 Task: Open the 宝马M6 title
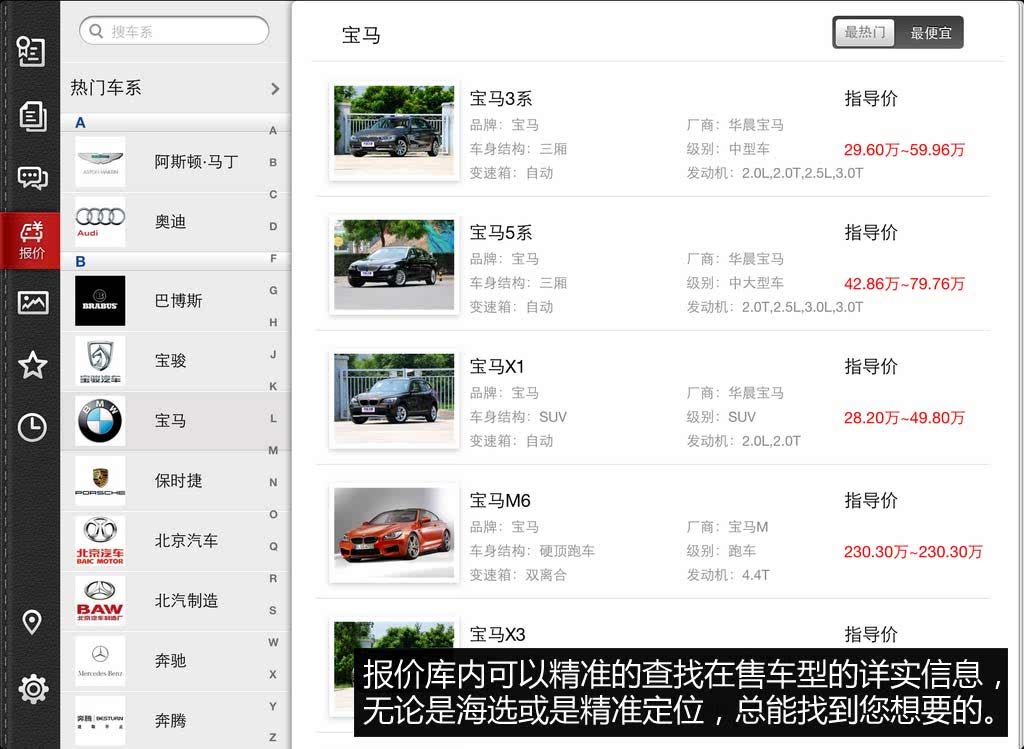pos(500,501)
